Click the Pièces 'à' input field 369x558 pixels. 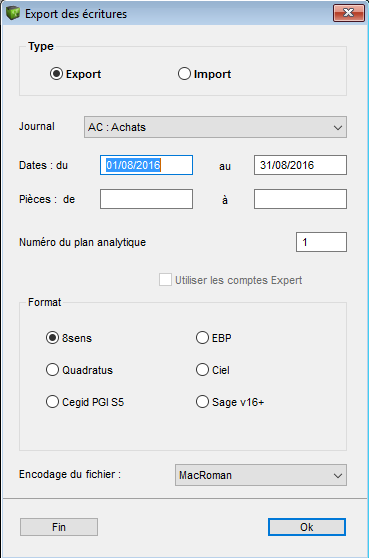click(300, 199)
